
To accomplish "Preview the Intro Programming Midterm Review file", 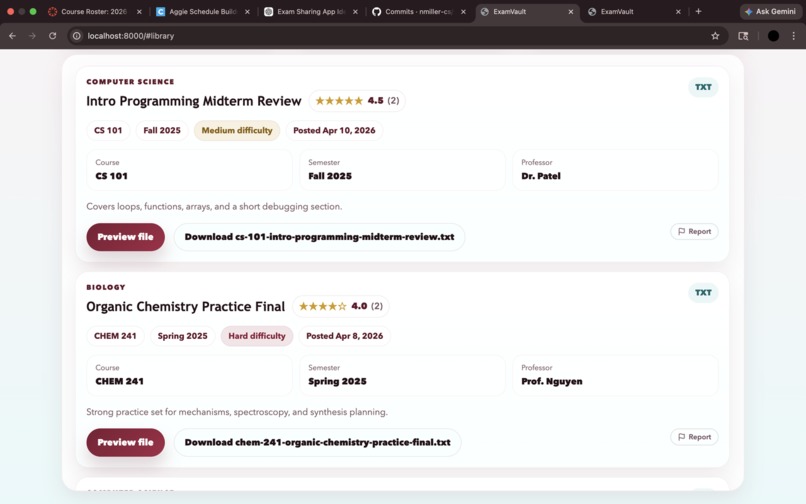I will pyautogui.click(x=125, y=237).
